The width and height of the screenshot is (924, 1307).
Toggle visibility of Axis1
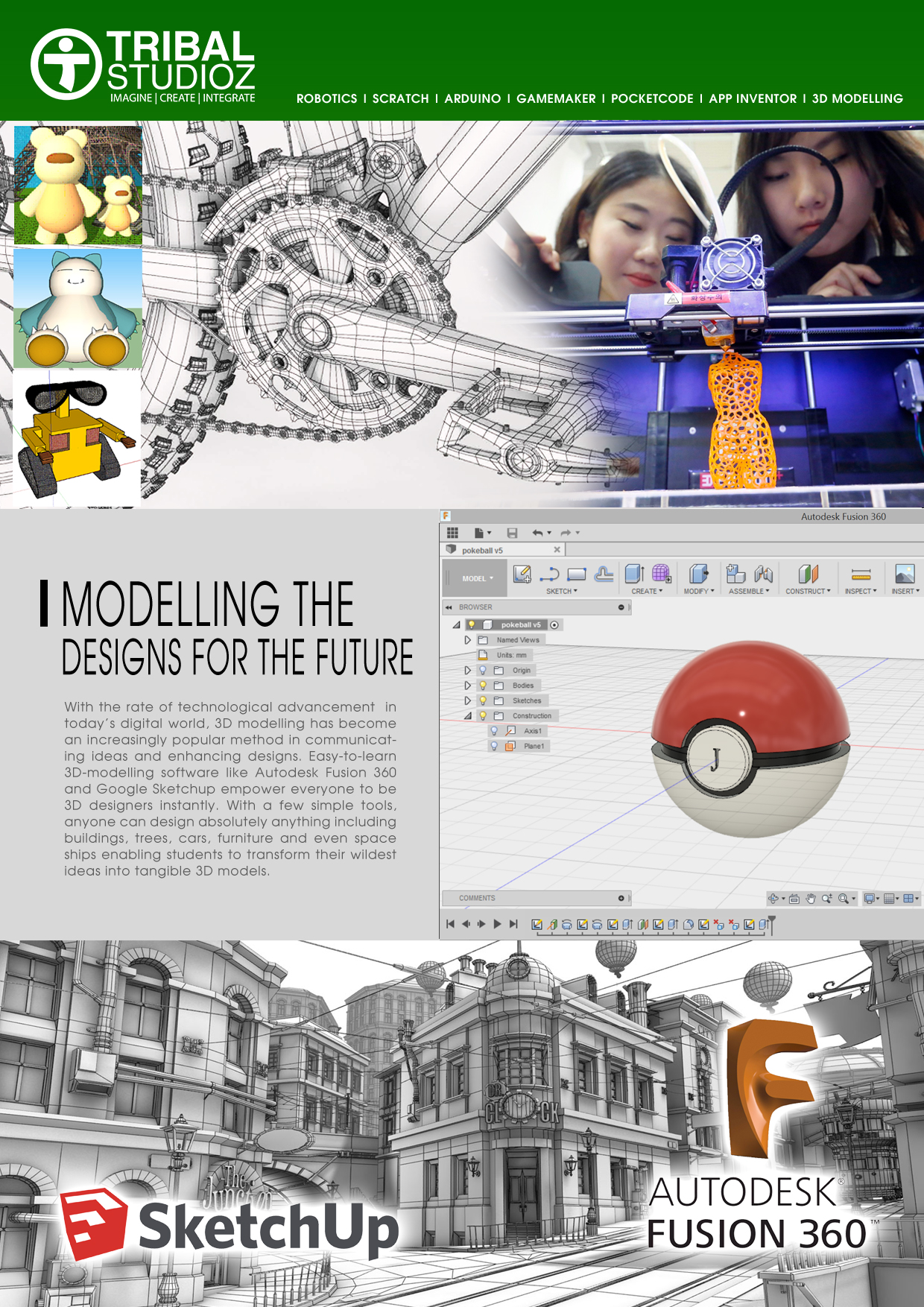point(494,731)
